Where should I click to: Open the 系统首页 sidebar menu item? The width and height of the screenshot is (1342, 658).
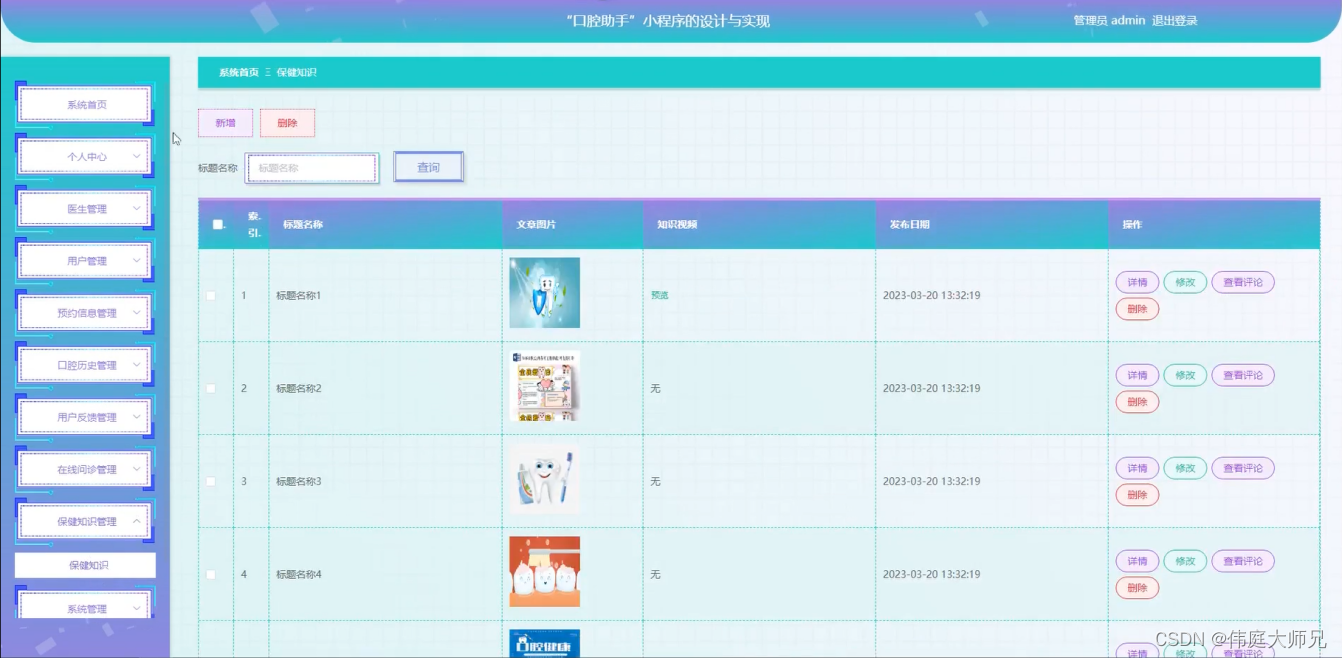[86, 105]
